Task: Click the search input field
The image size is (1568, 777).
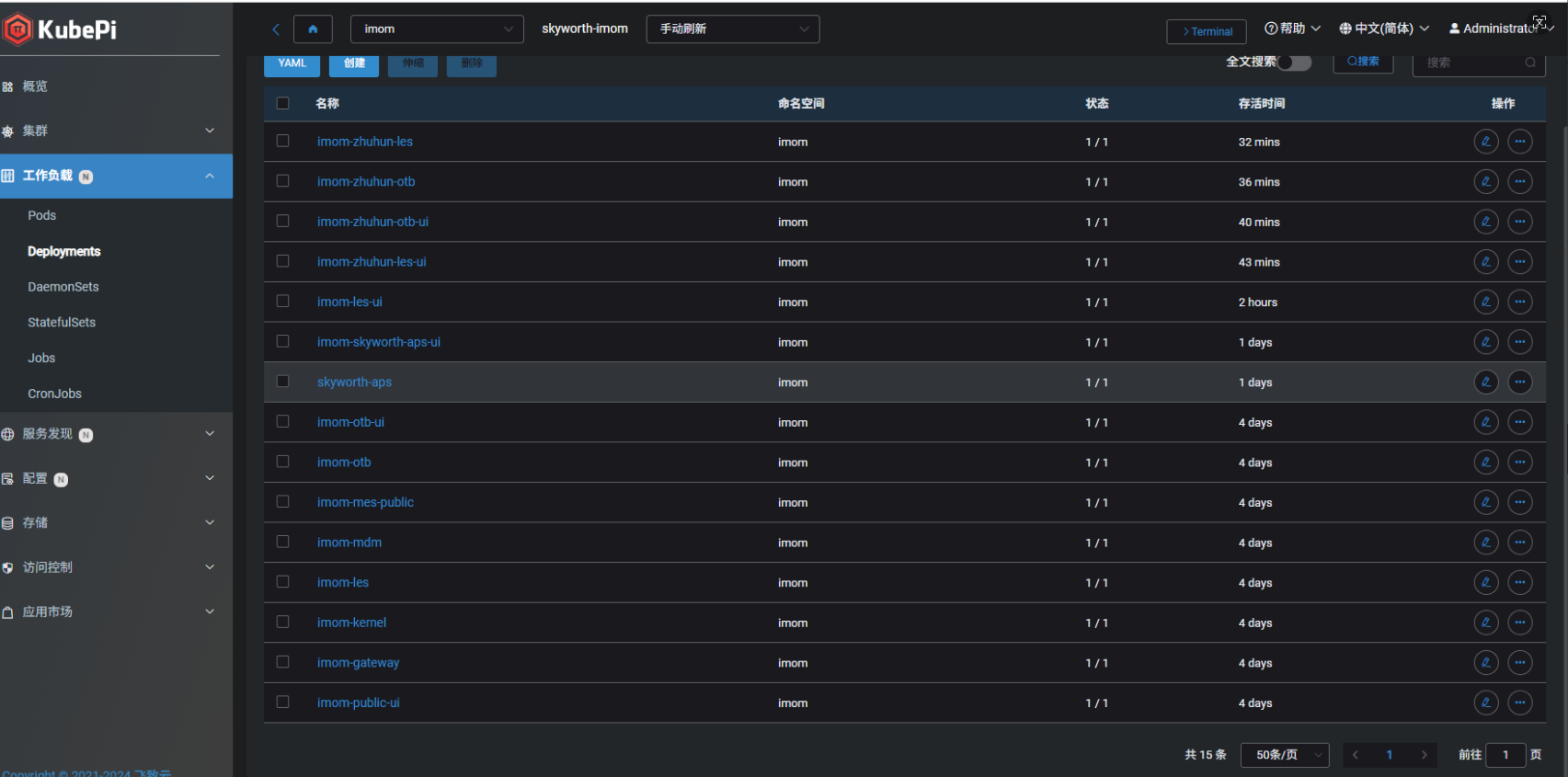Action: pyautogui.click(x=1471, y=63)
